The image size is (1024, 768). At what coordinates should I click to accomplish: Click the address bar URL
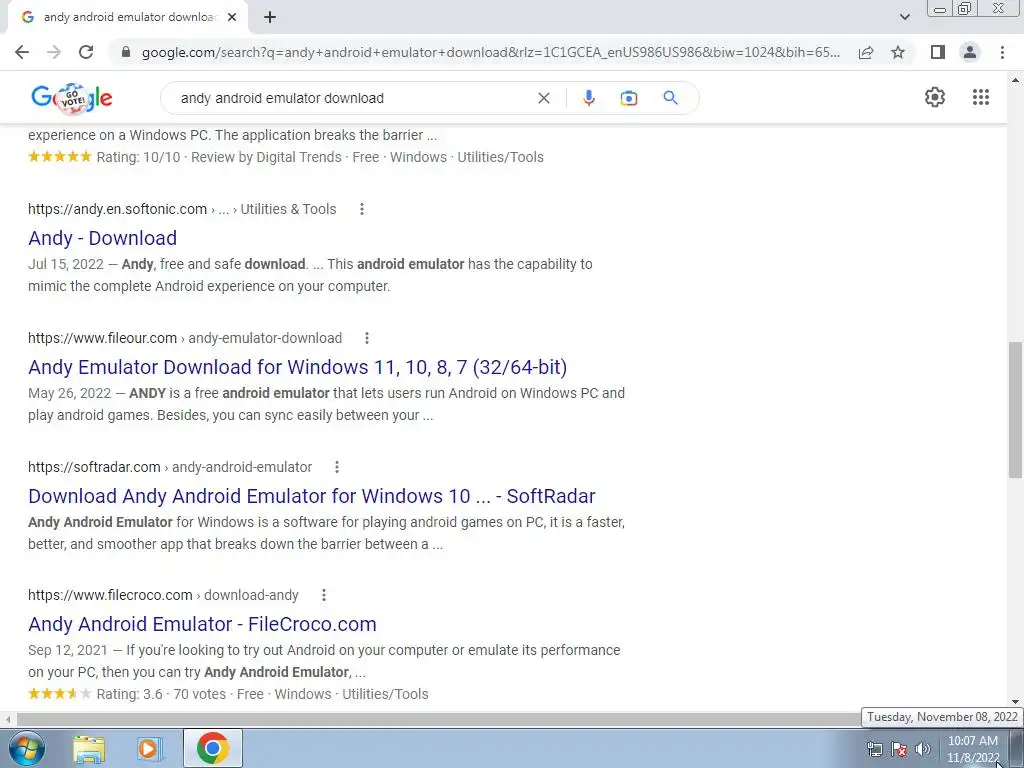point(490,52)
